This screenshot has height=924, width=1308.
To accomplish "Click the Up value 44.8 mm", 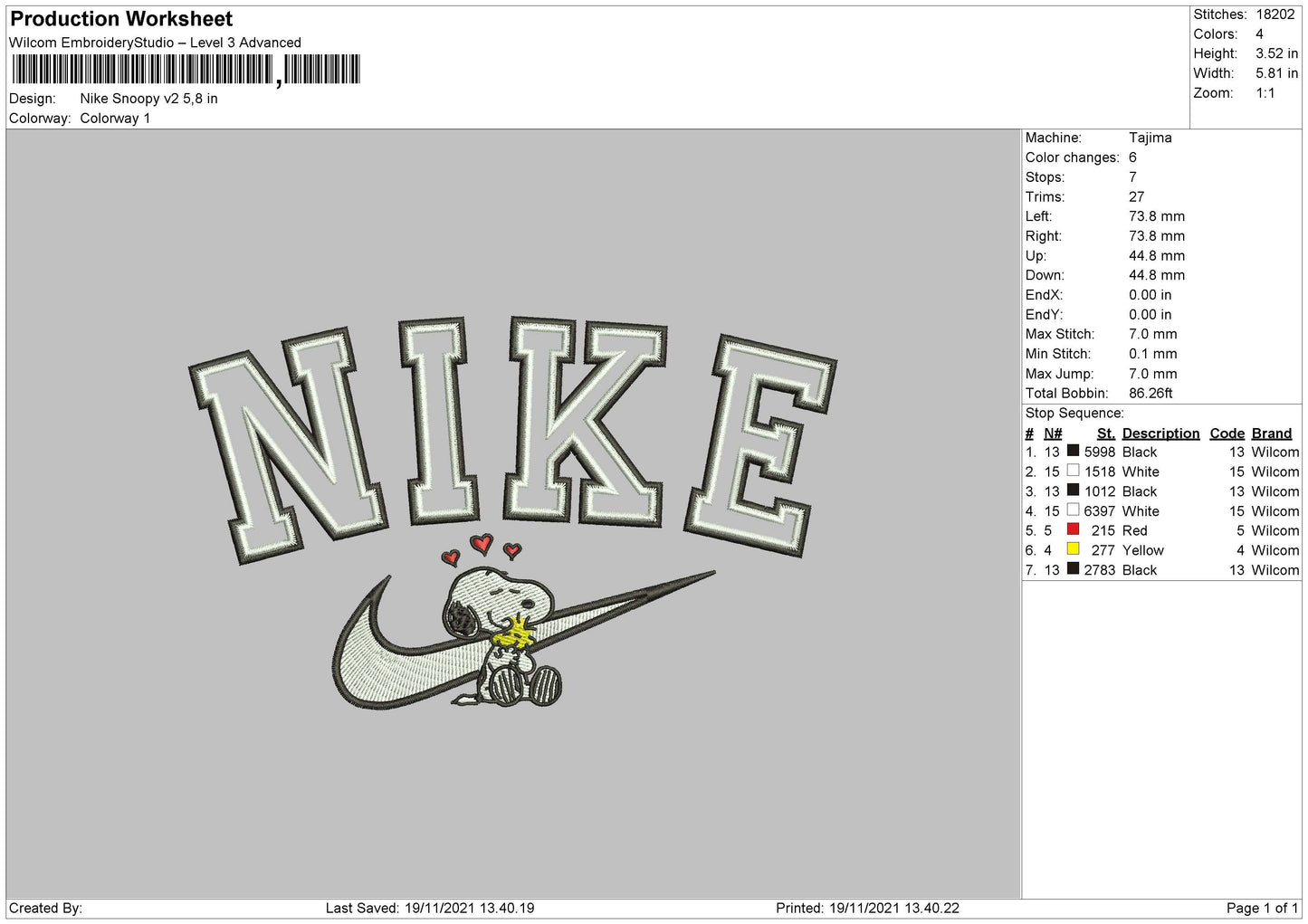I will click(x=1156, y=256).
